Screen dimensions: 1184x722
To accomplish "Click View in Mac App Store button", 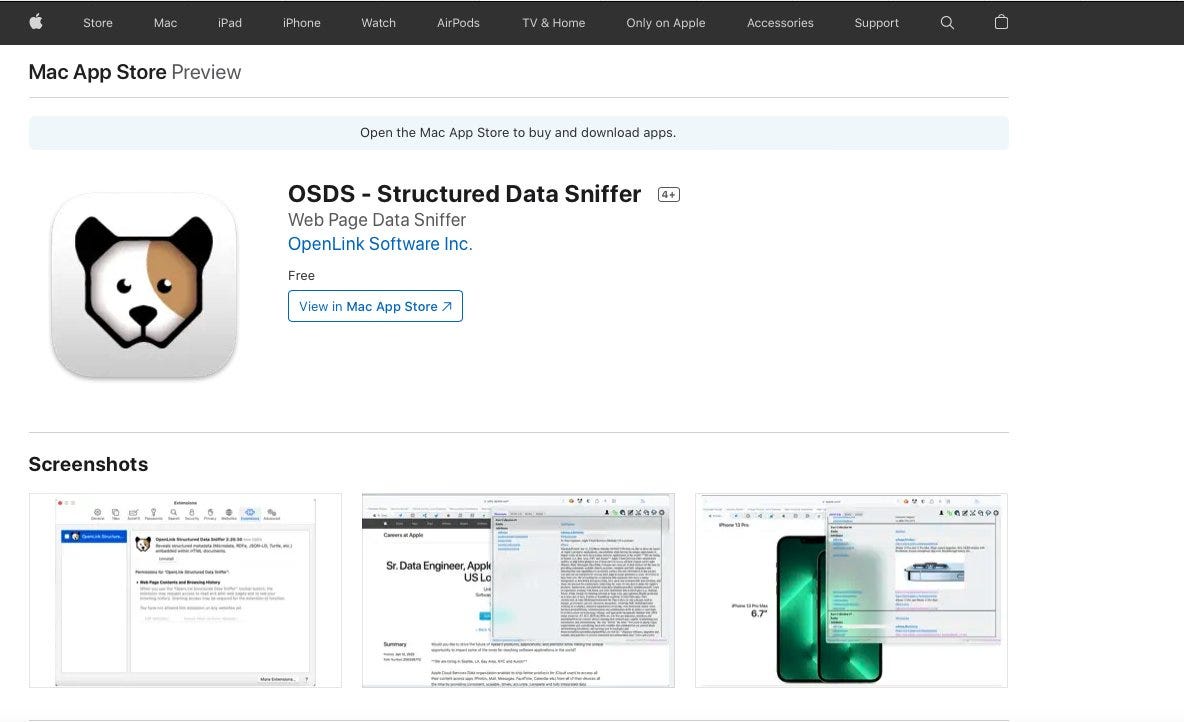I will click(375, 306).
